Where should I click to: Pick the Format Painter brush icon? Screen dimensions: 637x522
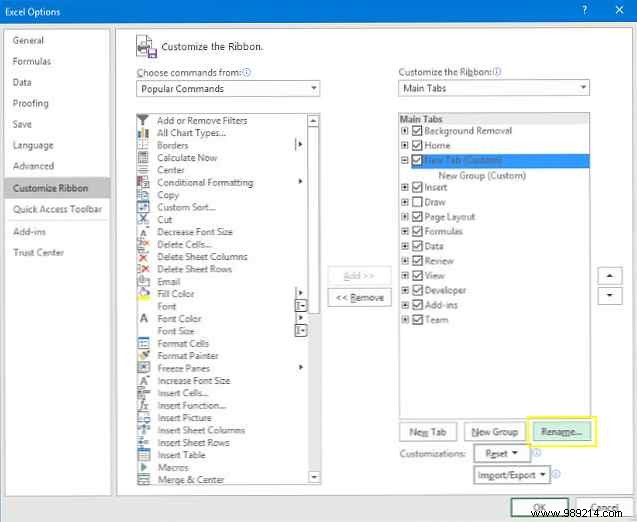pyautogui.click(x=143, y=356)
